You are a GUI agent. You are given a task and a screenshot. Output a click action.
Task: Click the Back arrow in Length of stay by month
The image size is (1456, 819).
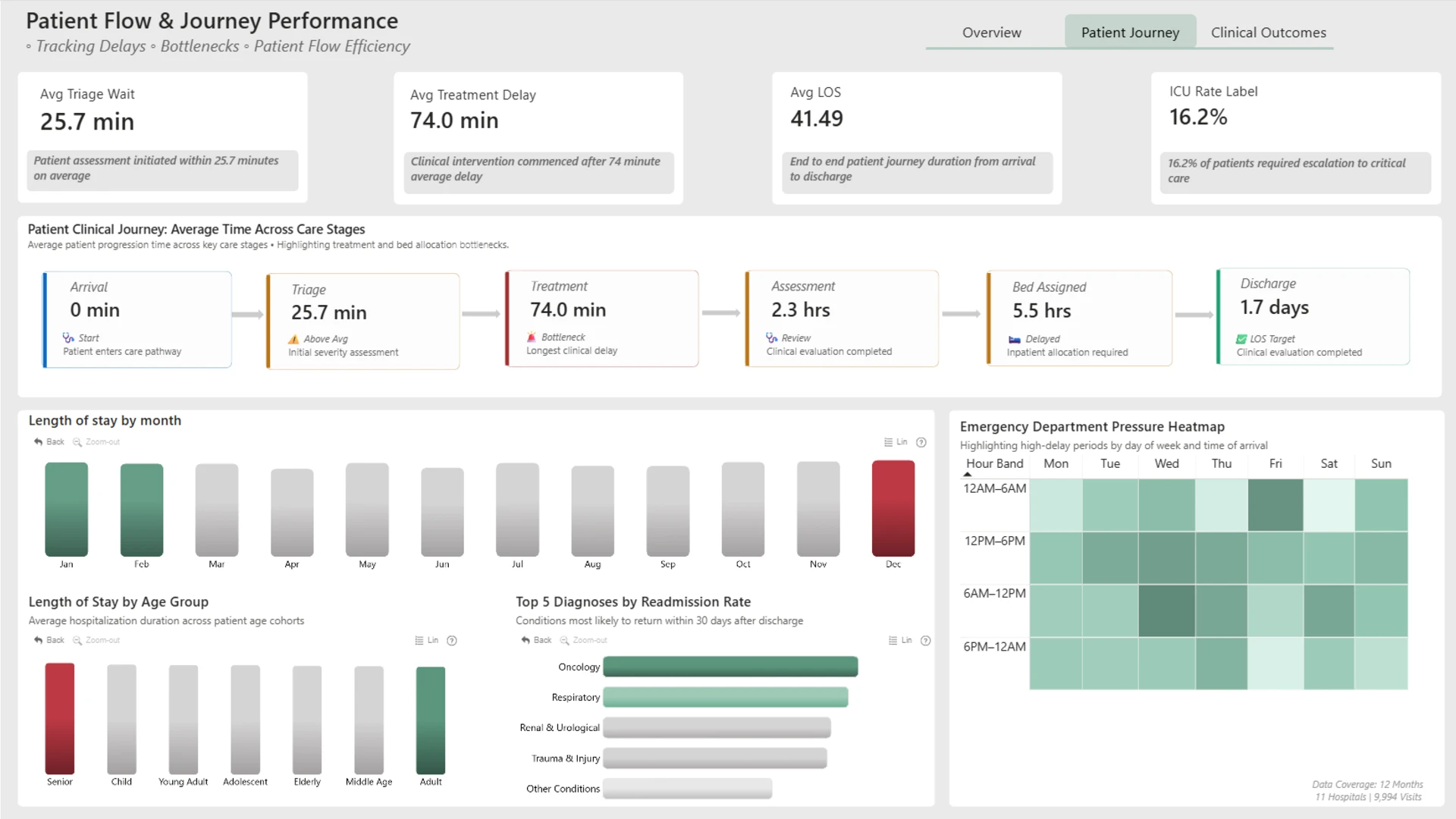point(38,442)
